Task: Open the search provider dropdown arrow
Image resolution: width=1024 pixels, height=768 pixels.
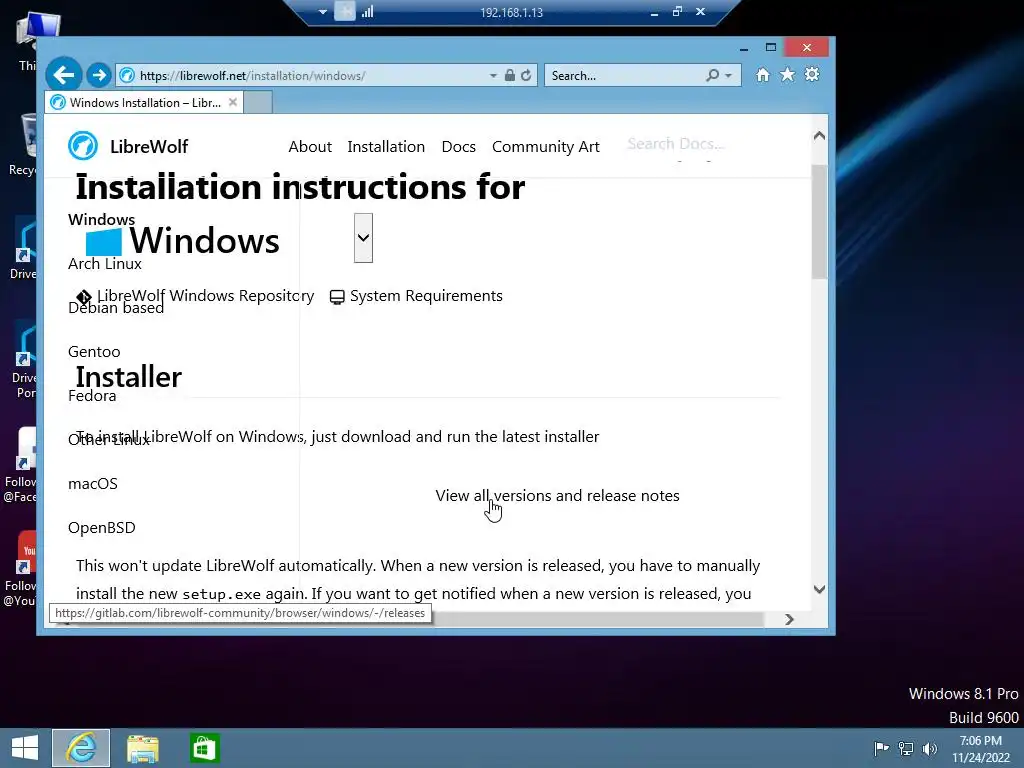Action: click(728, 76)
